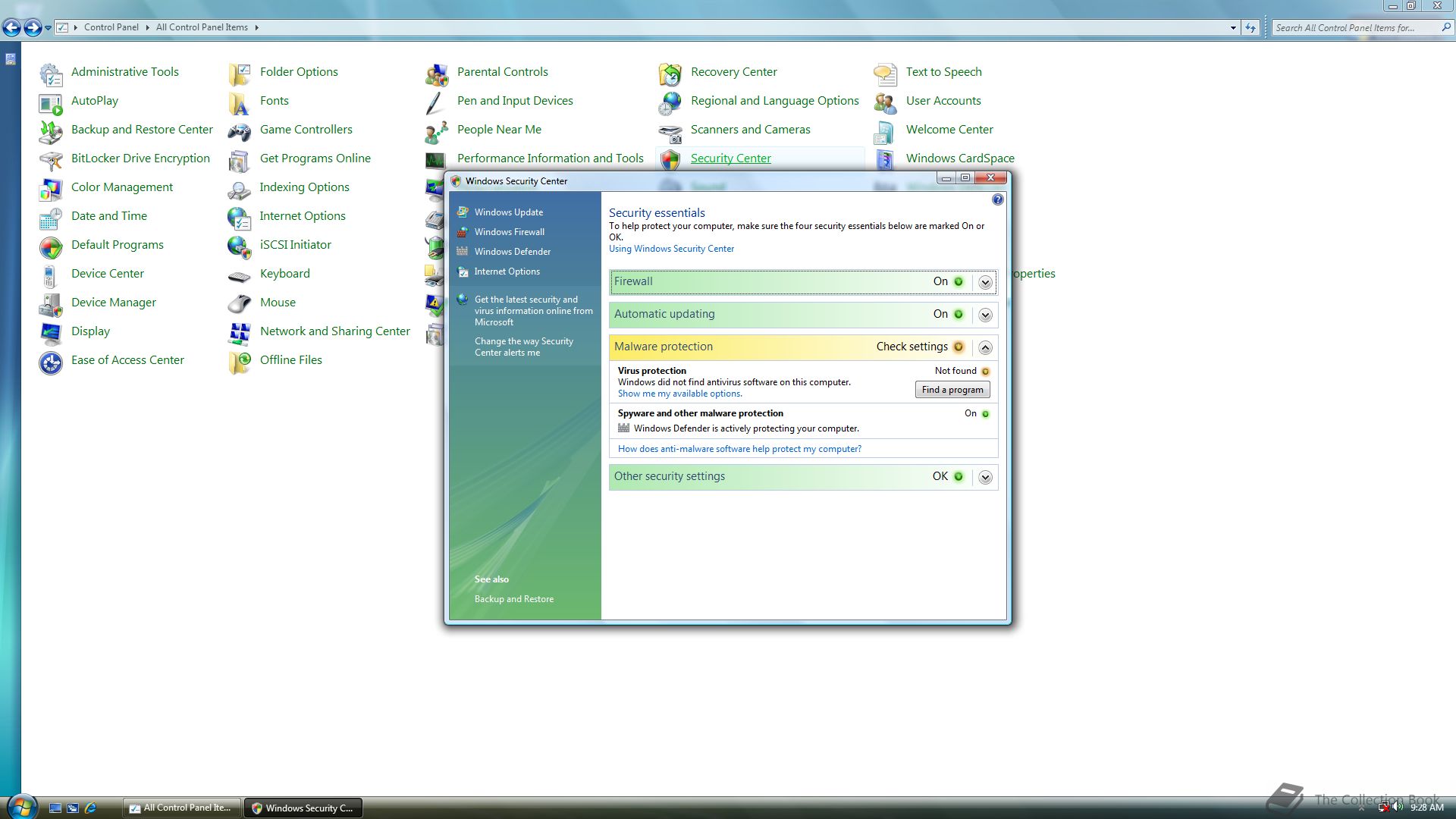Open the Mouse icon
This screenshot has height=819, width=1456.
[x=240, y=304]
